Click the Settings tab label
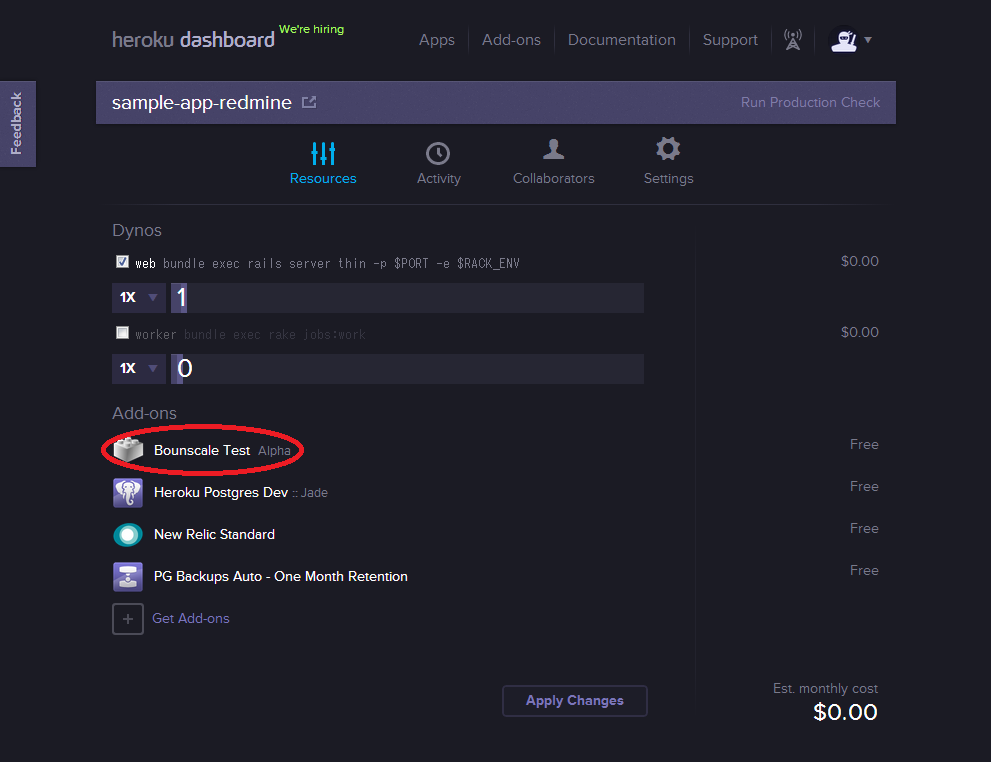The width and height of the screenshot is (991, 762). pyautogui.click(x=669, y=179)
